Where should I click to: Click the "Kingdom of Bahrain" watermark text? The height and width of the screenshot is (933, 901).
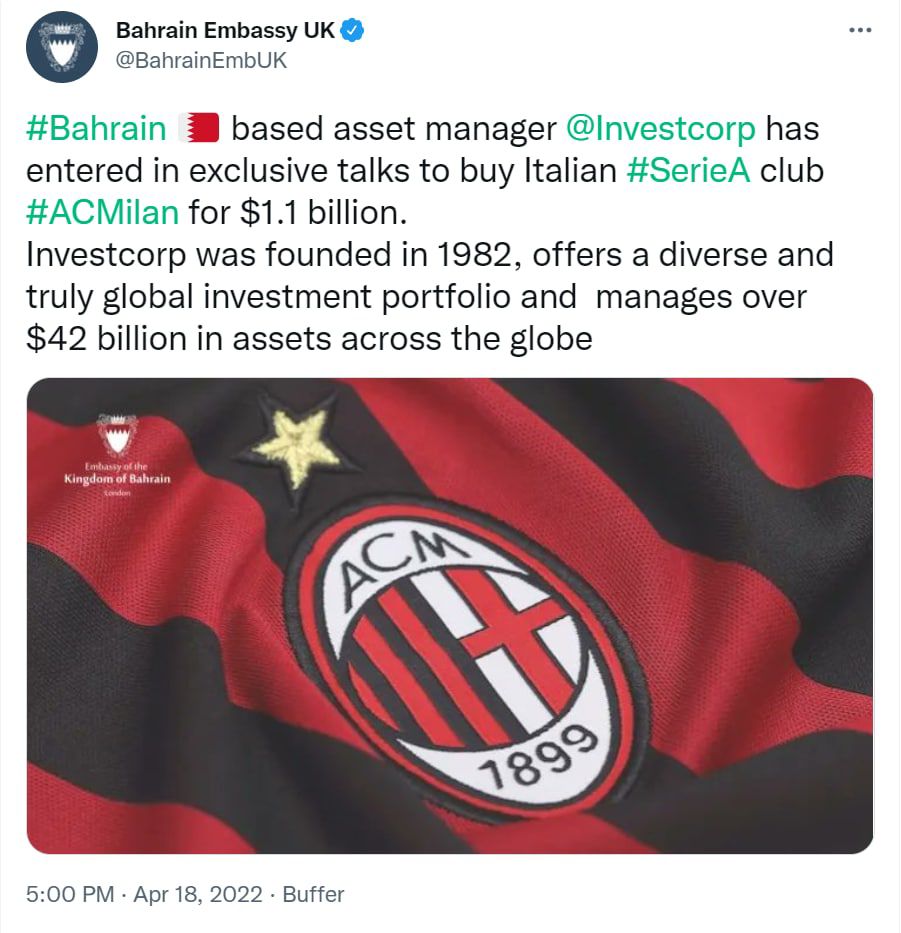pyautogui.click(x=117, y=479)
